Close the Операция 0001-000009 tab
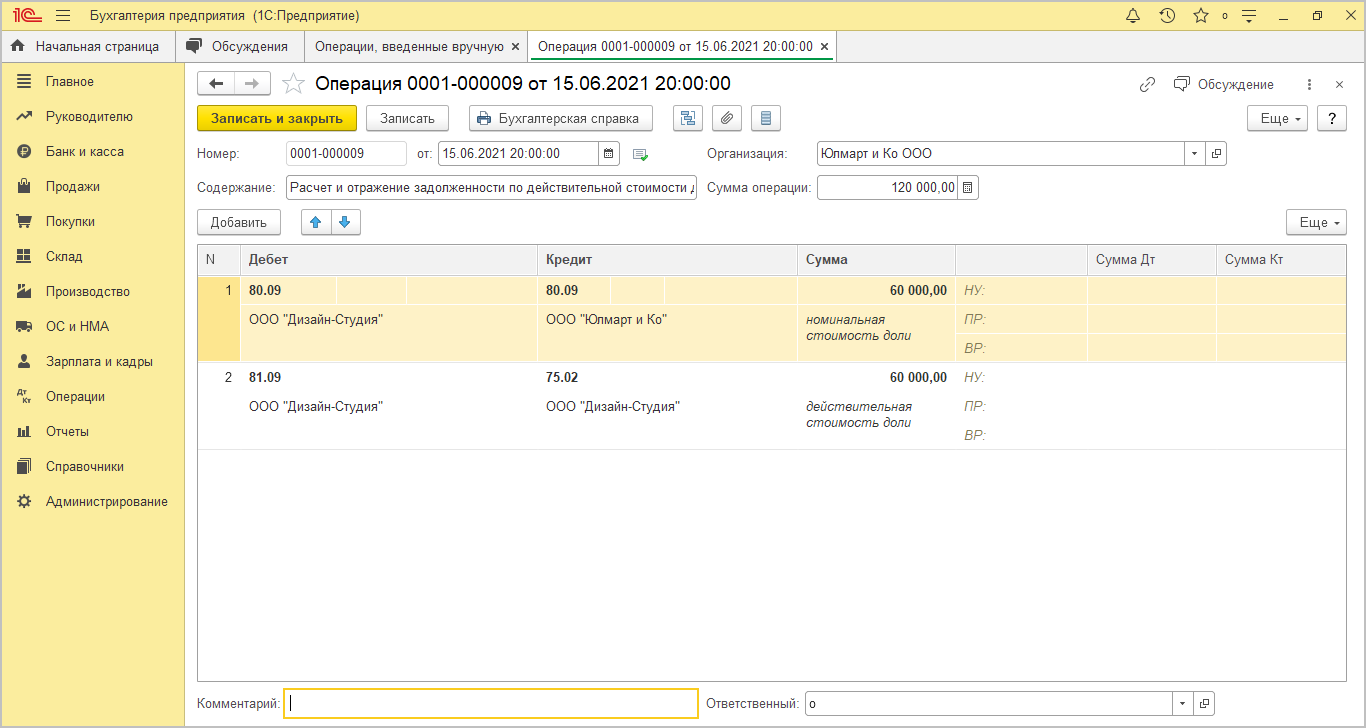 [824, 47]
